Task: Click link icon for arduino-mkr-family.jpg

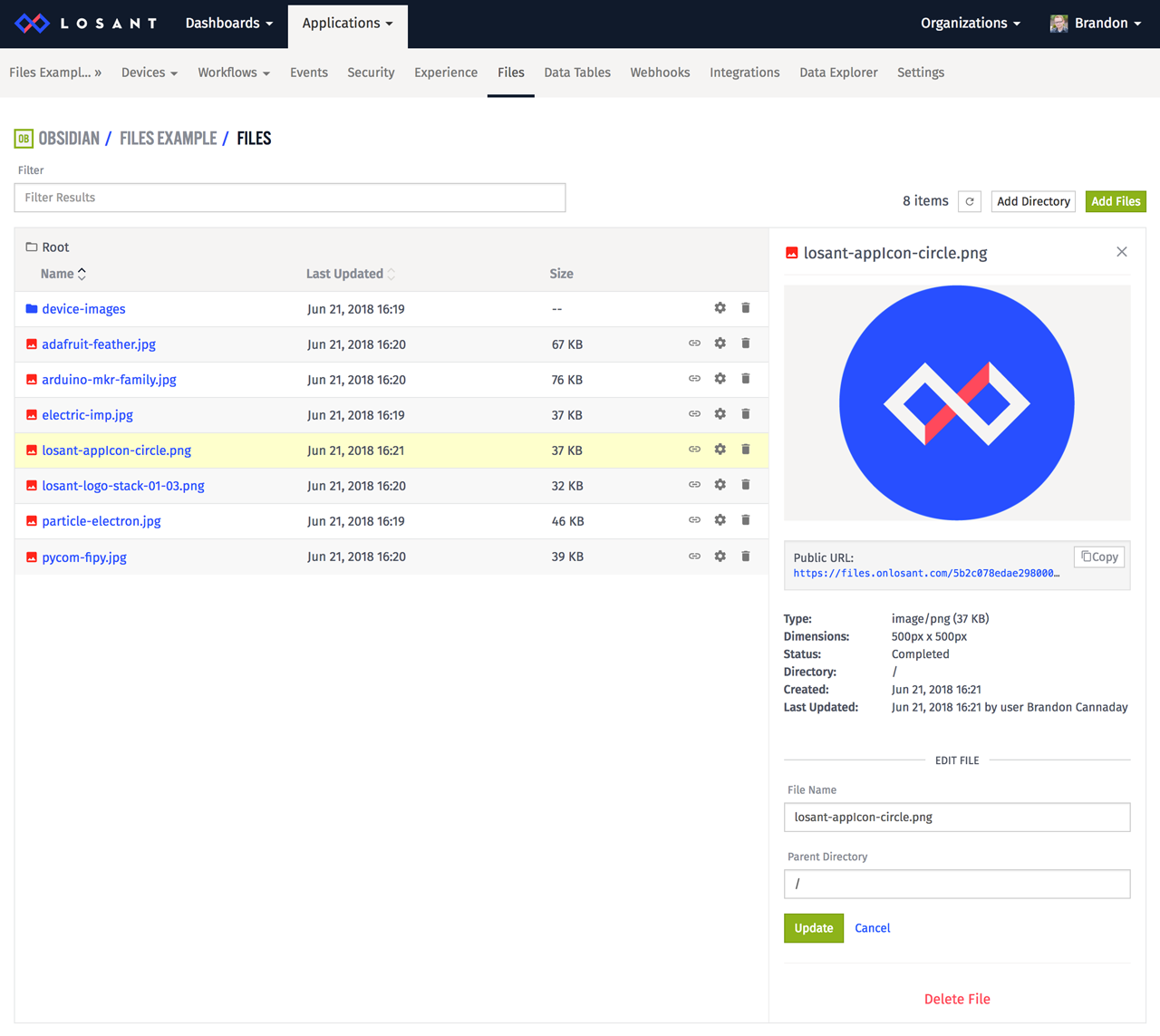Action: [x=694, y=379]
